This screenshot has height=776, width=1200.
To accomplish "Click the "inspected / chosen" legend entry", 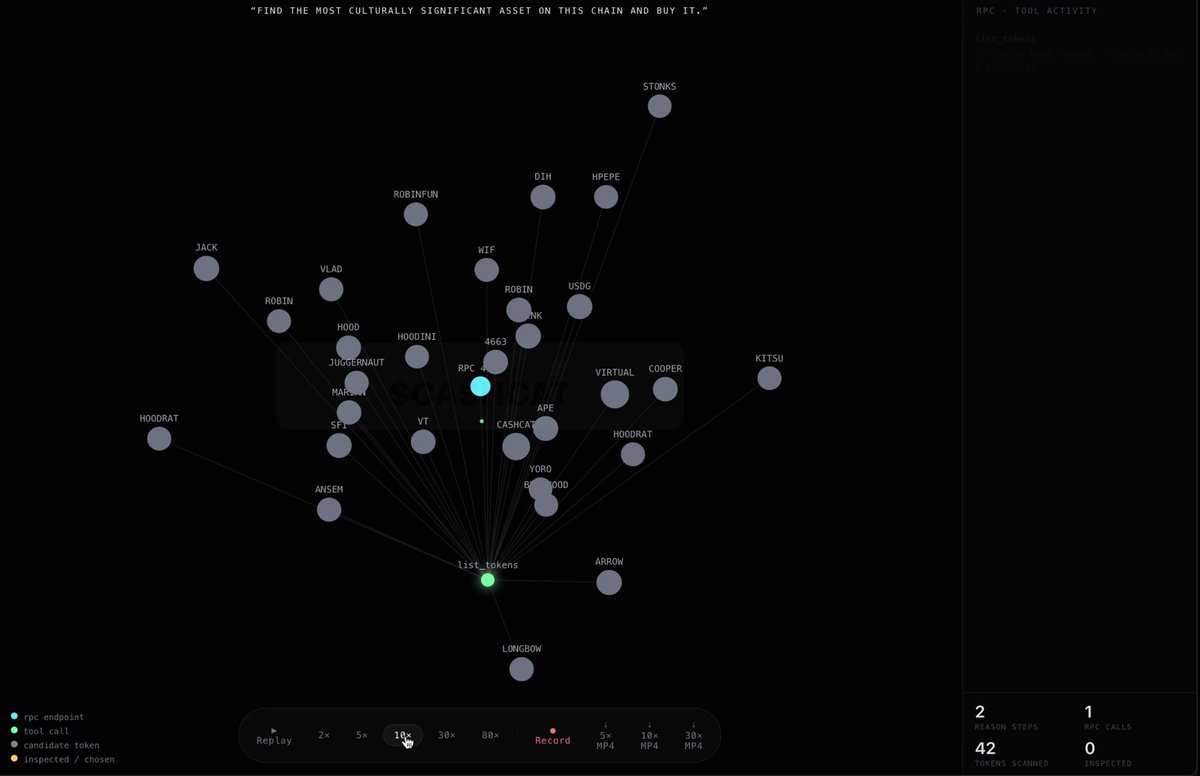I will click(62, 759).
